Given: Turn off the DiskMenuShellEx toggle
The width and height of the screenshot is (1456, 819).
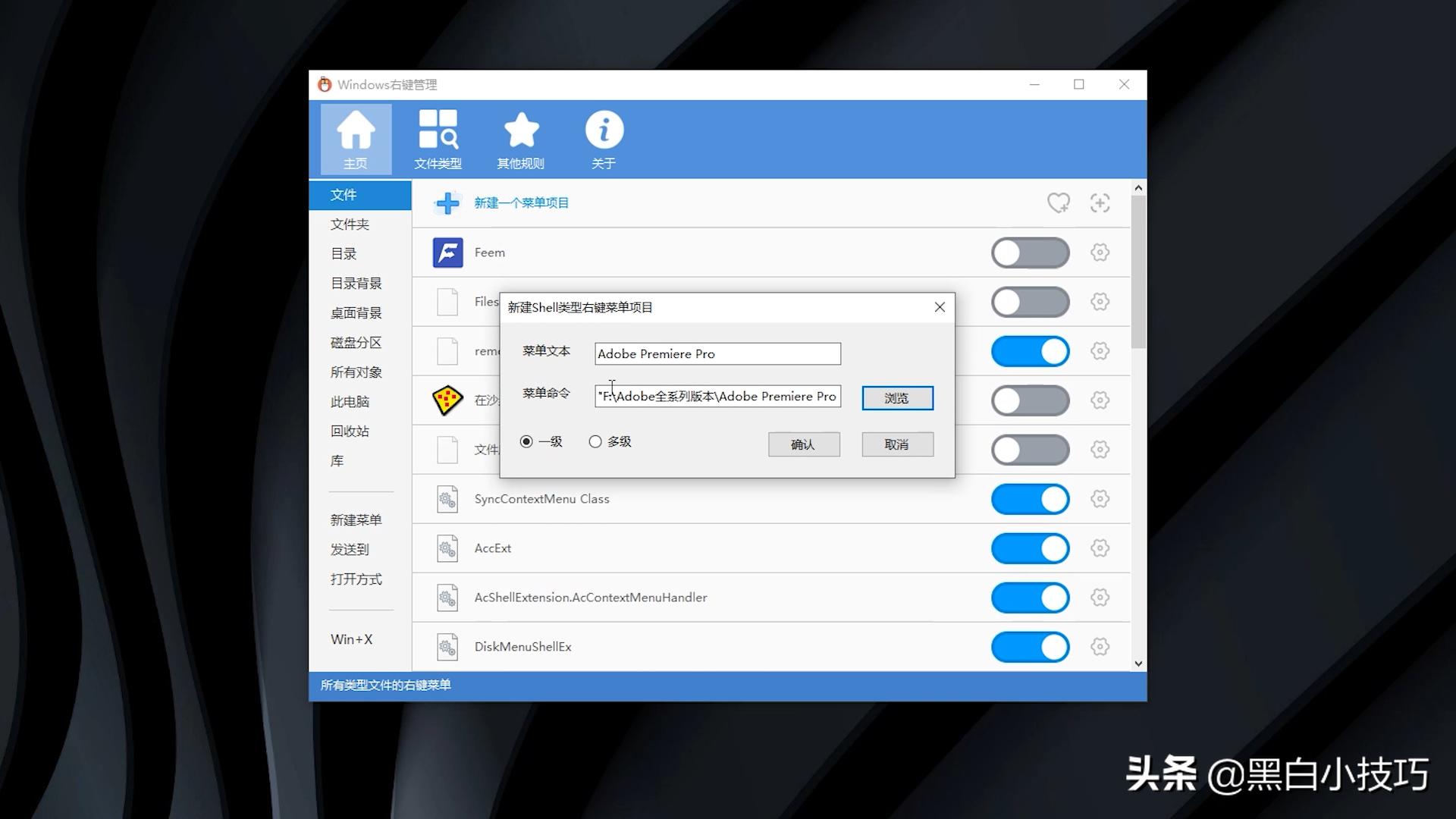Looking at the screenshot, I should click(1030, 647).
